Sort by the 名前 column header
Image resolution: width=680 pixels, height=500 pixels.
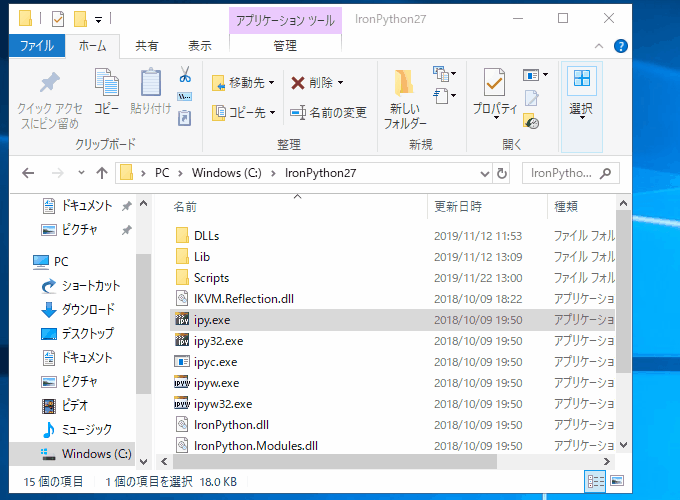pos(298,207)
